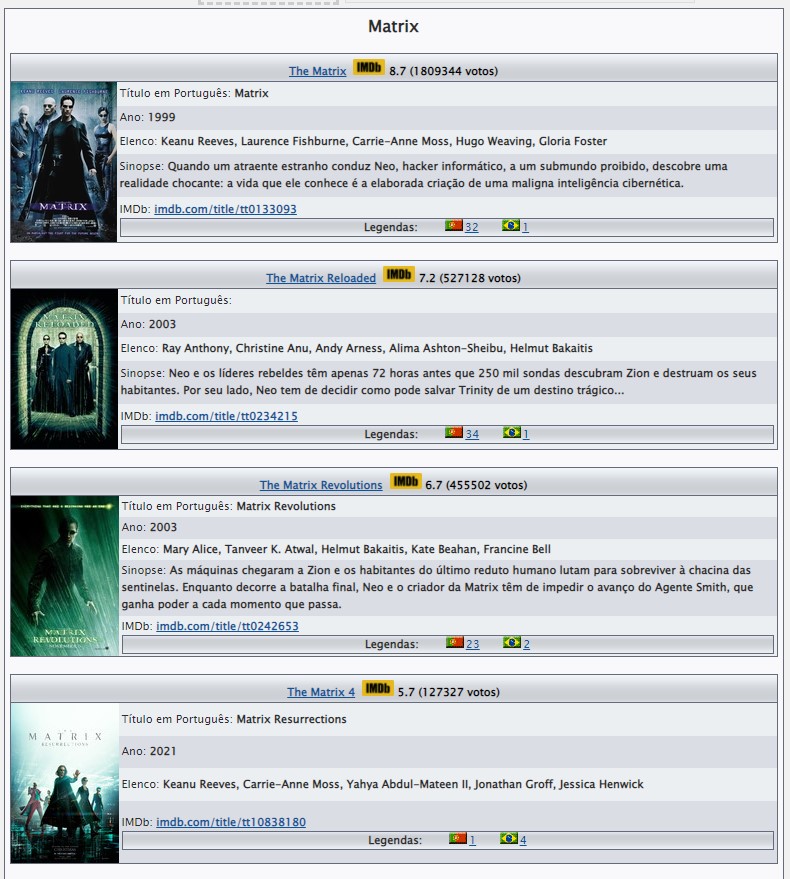790x879 pixels.
Task: Click Brazil flag in The Matrix 4 subtitles row
Action: [x=509, y=838]
